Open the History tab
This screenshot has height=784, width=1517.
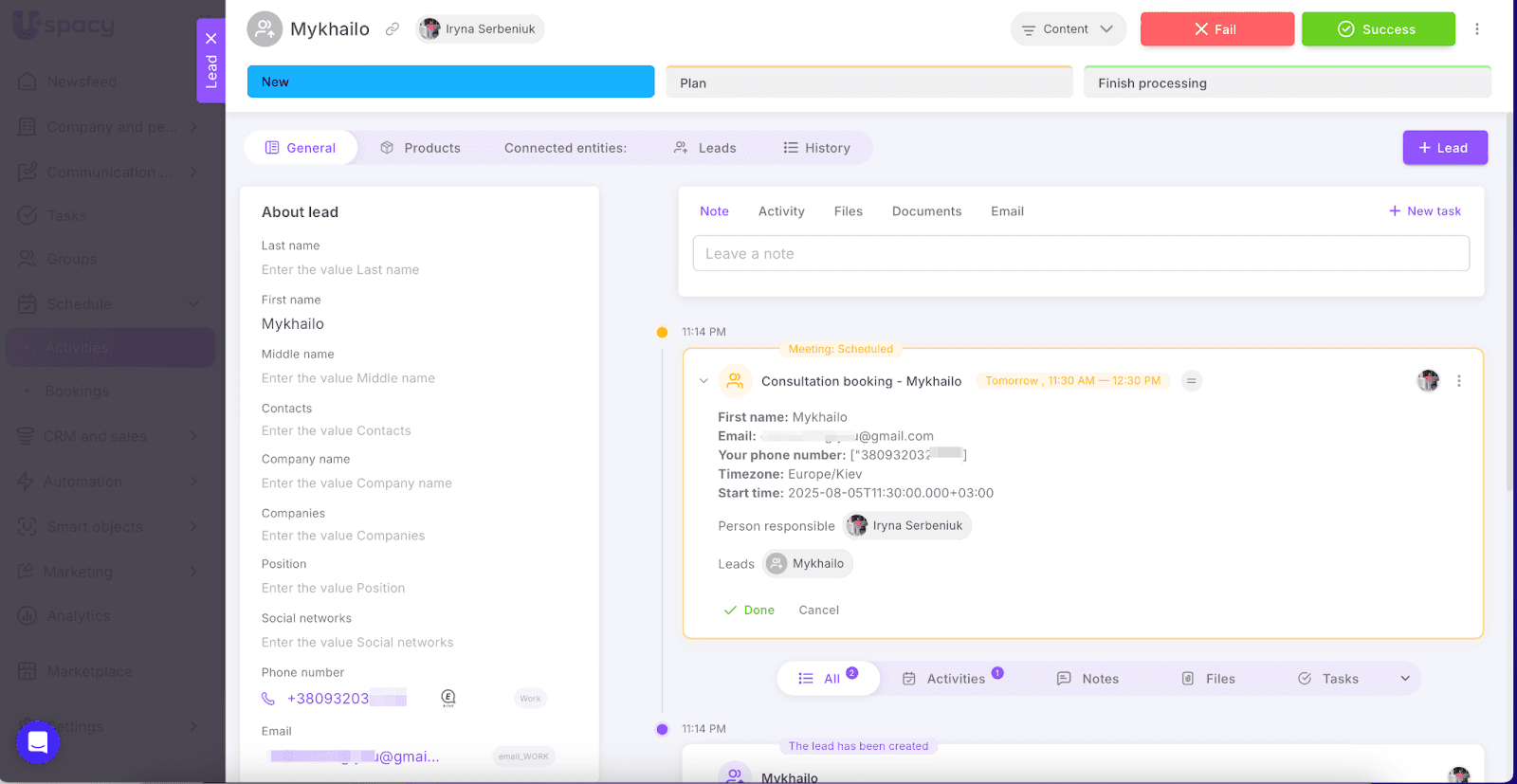816,148
